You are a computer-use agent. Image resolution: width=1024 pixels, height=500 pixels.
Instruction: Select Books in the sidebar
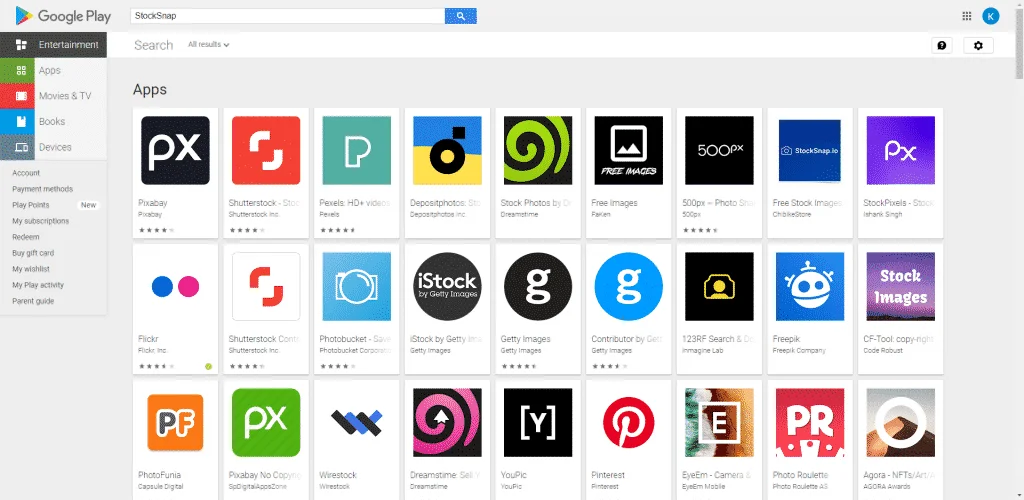coord(54,121)
